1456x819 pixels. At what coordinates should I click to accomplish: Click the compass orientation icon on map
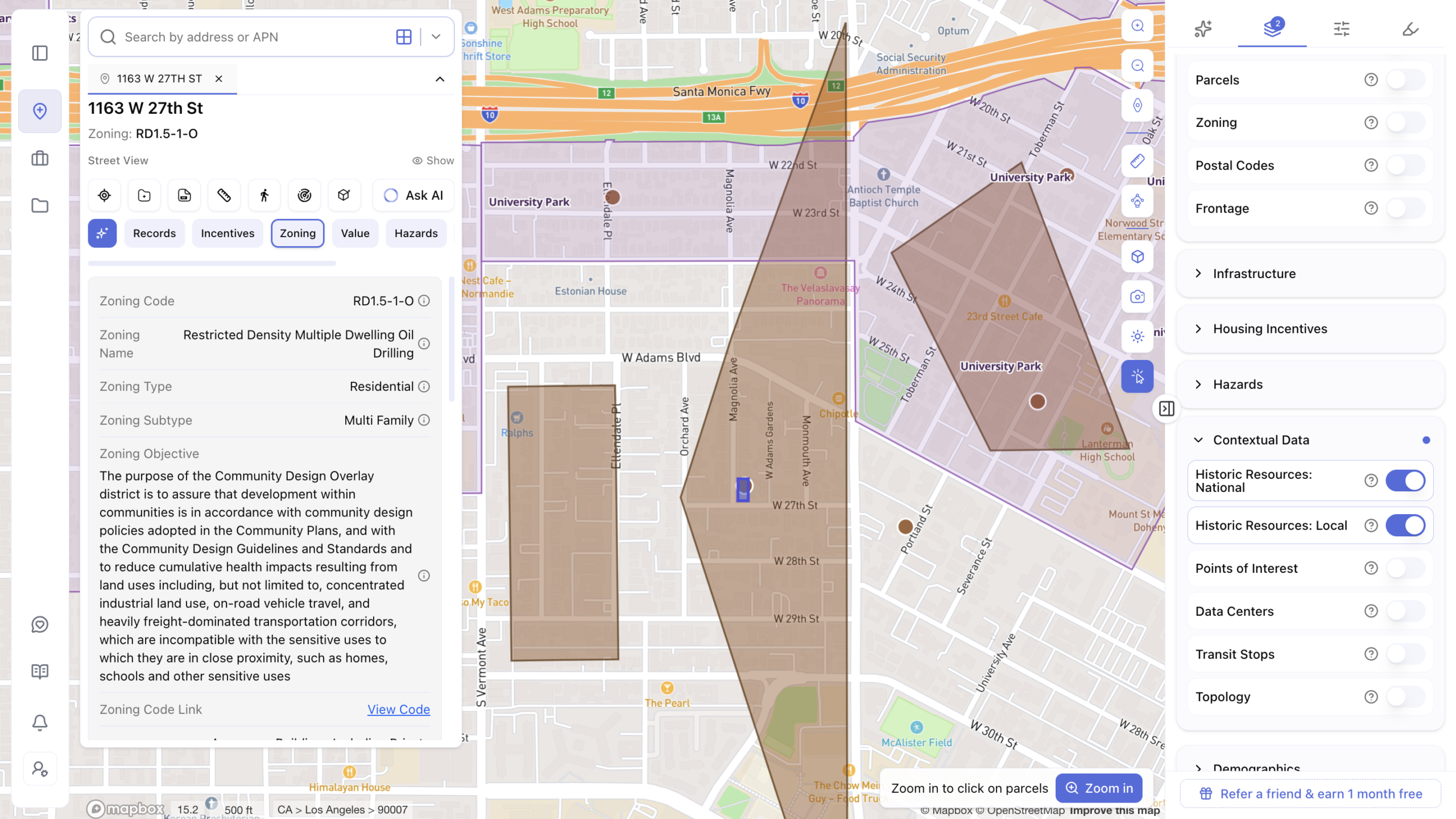coord(1137,105)
